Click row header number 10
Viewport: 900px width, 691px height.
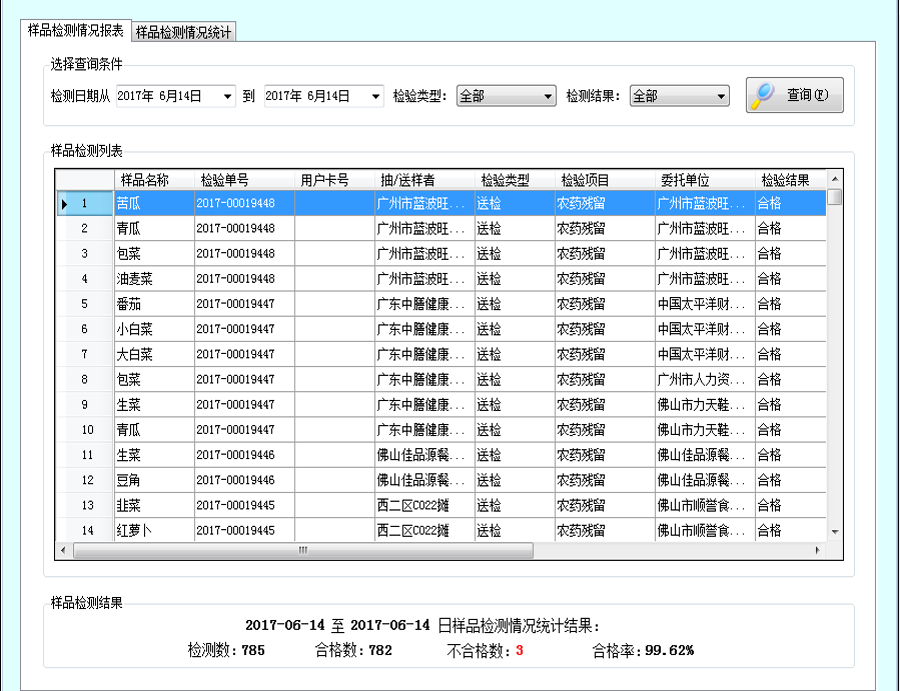point(85,430)
